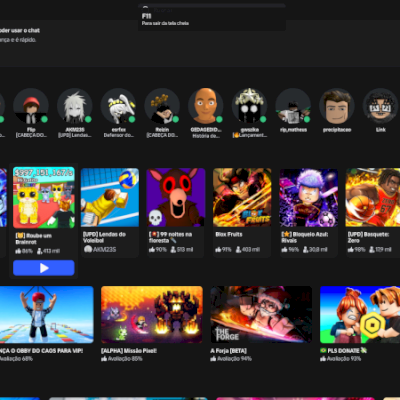Open PLS DONATE game thumbnail
Image resolution: width=400 pixels, height=400 pixels.
tap(360, 315)
